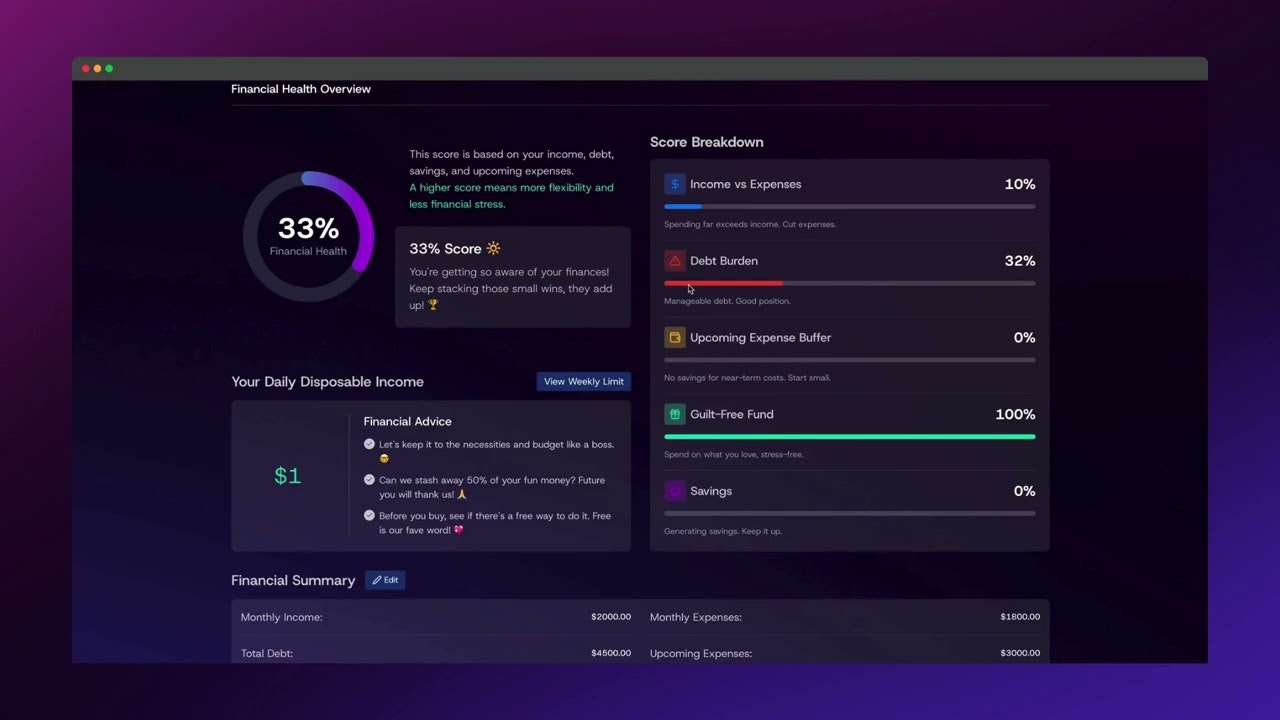Click the $1 daily disposable income value
1280x720 pixels.
click(288, 476)
